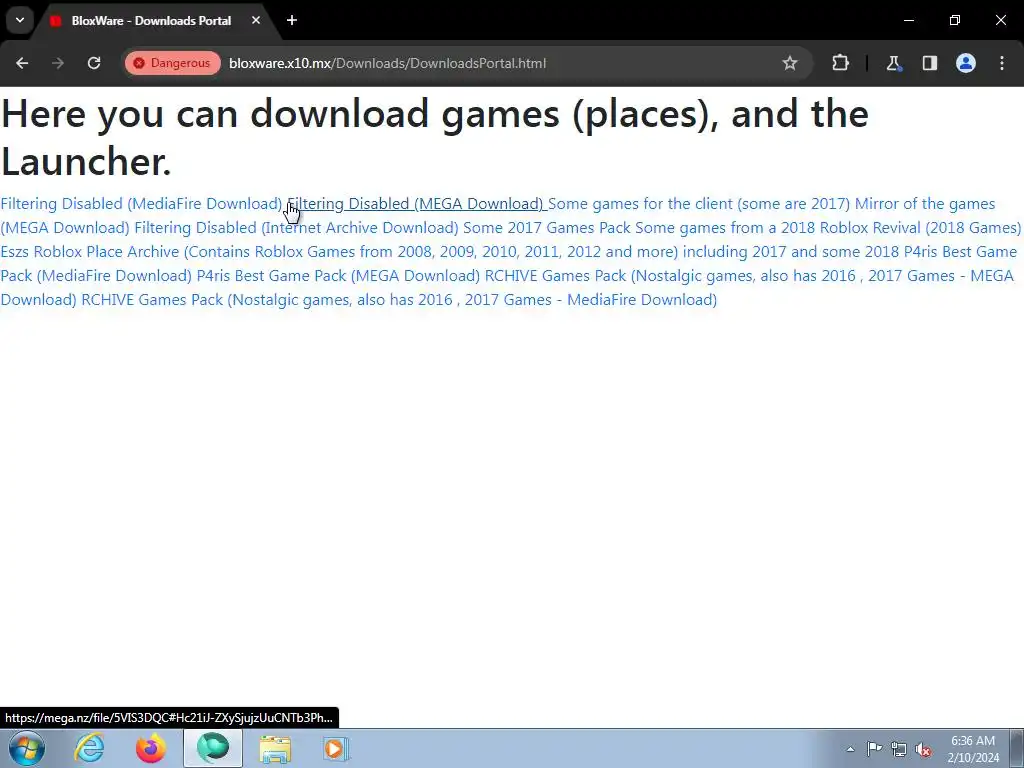Open the Windows Start menu
The height and width of the screenshot is (768, 1024).
coord(27,748)
